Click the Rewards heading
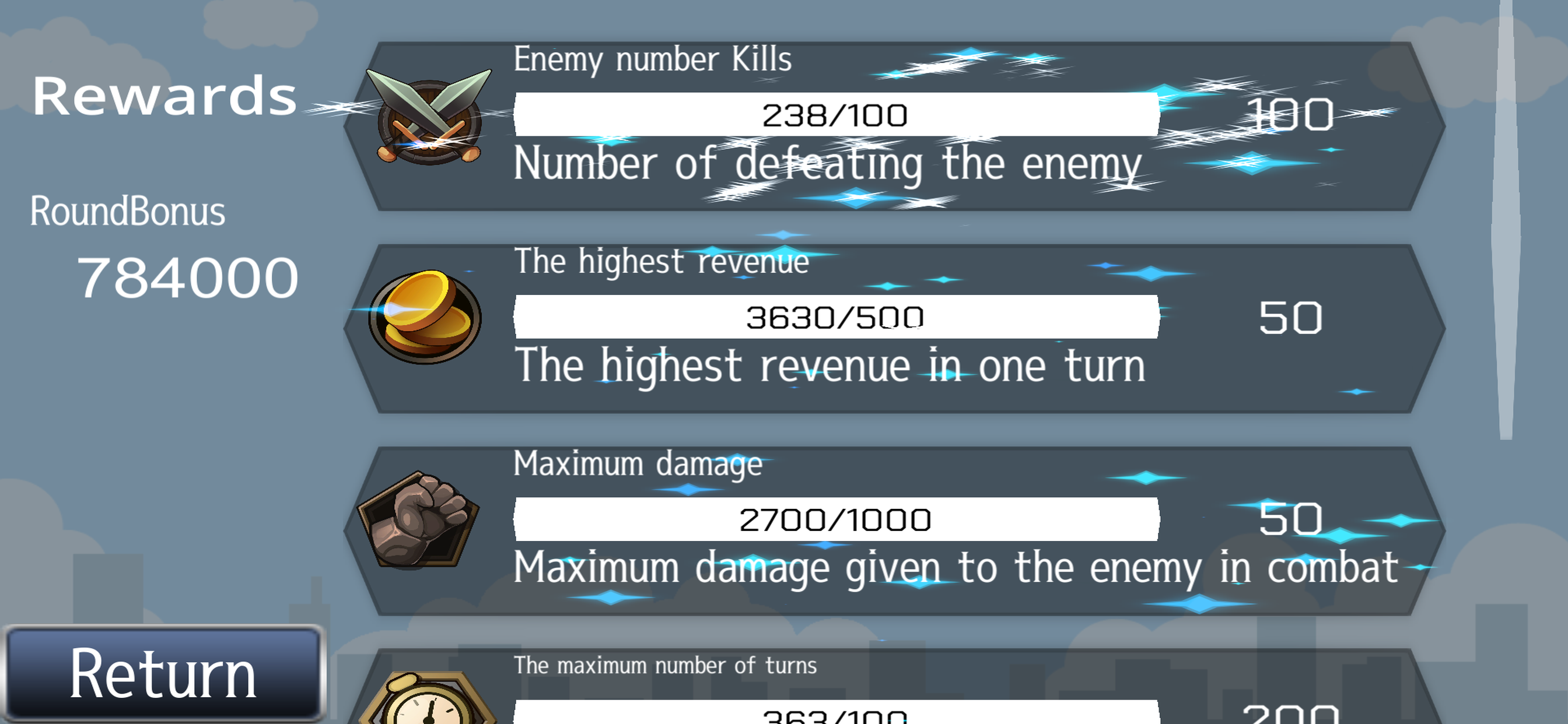The image size is (1568, 724). click(164, 97)
